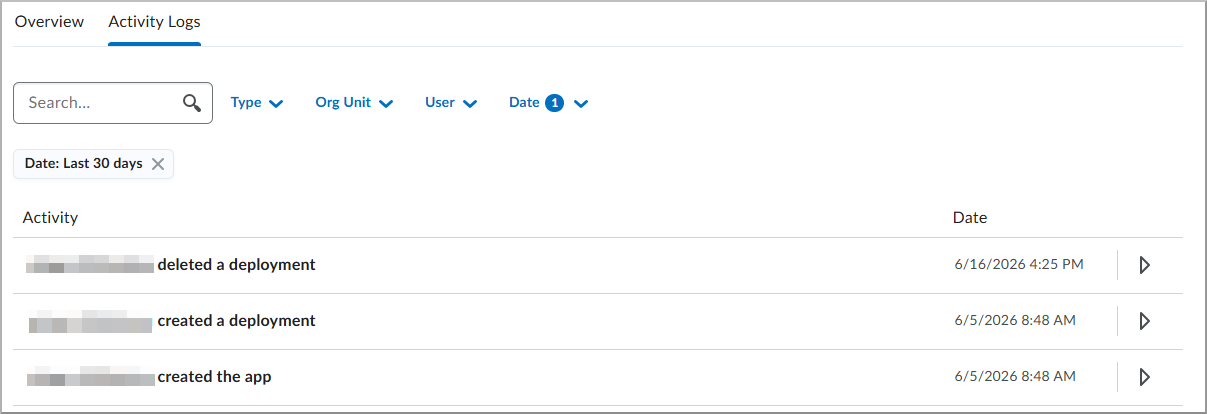Click the Date filter count badge
Screen dimensions: 1207x414
tap(555, 103)
